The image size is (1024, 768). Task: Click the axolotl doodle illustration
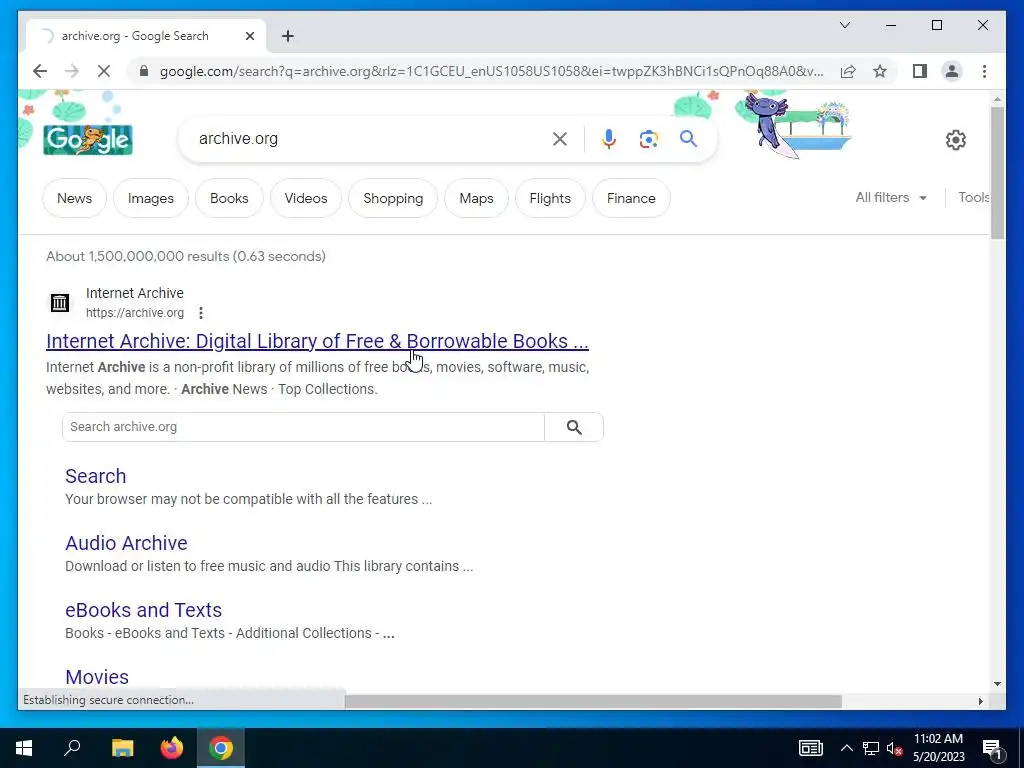[798, 125]
